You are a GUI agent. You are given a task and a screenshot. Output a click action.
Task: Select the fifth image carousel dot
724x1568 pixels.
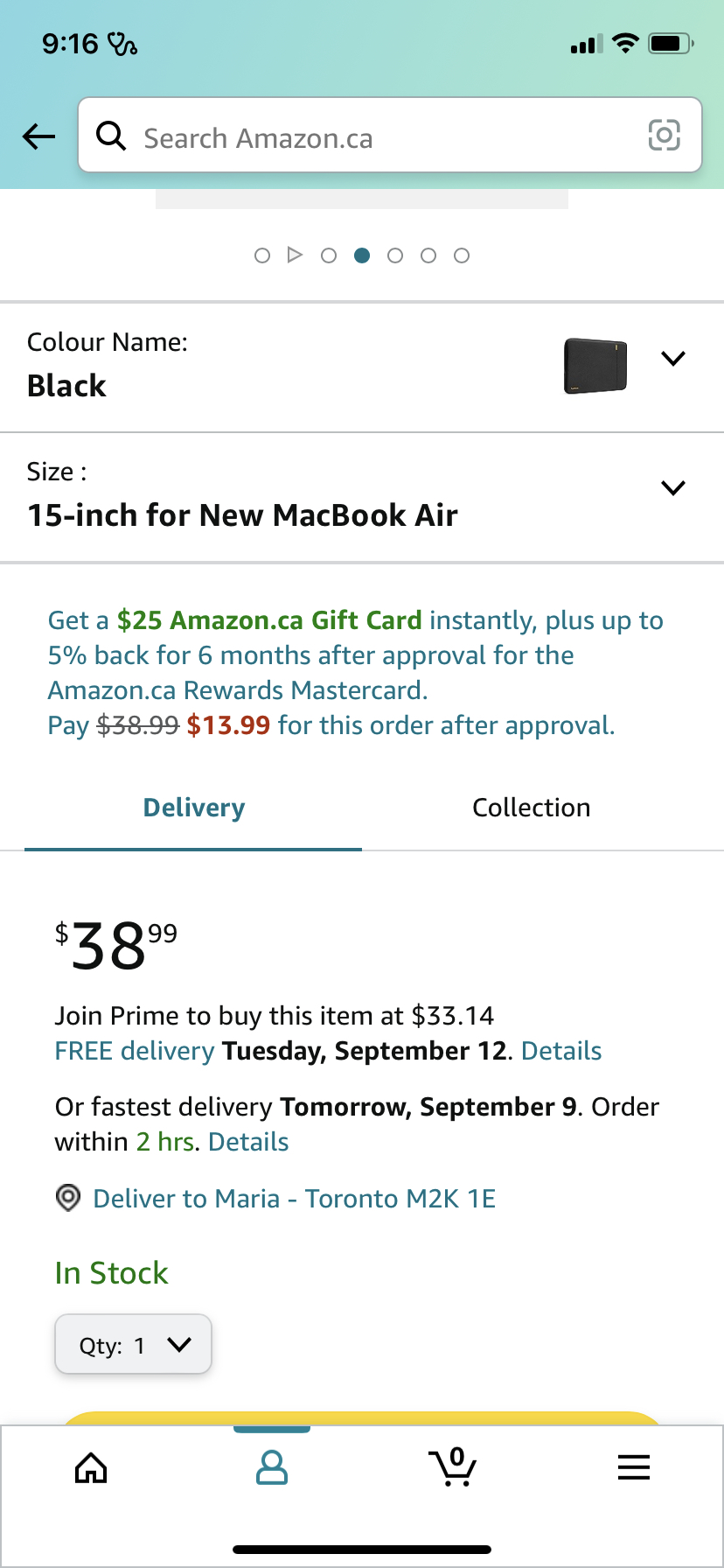tap(428, 255)
